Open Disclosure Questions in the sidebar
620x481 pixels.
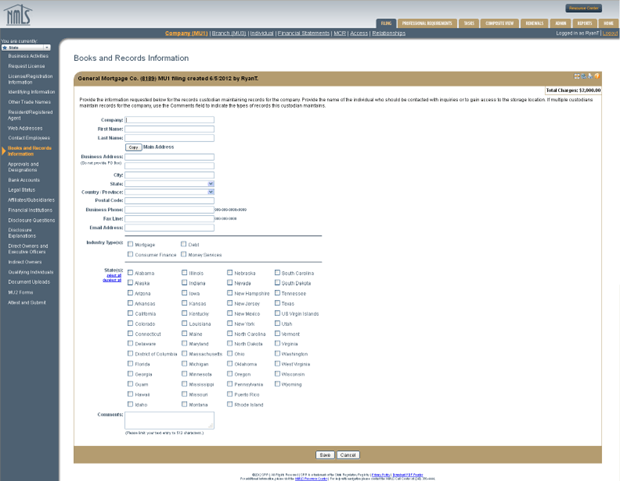point(32,220)
